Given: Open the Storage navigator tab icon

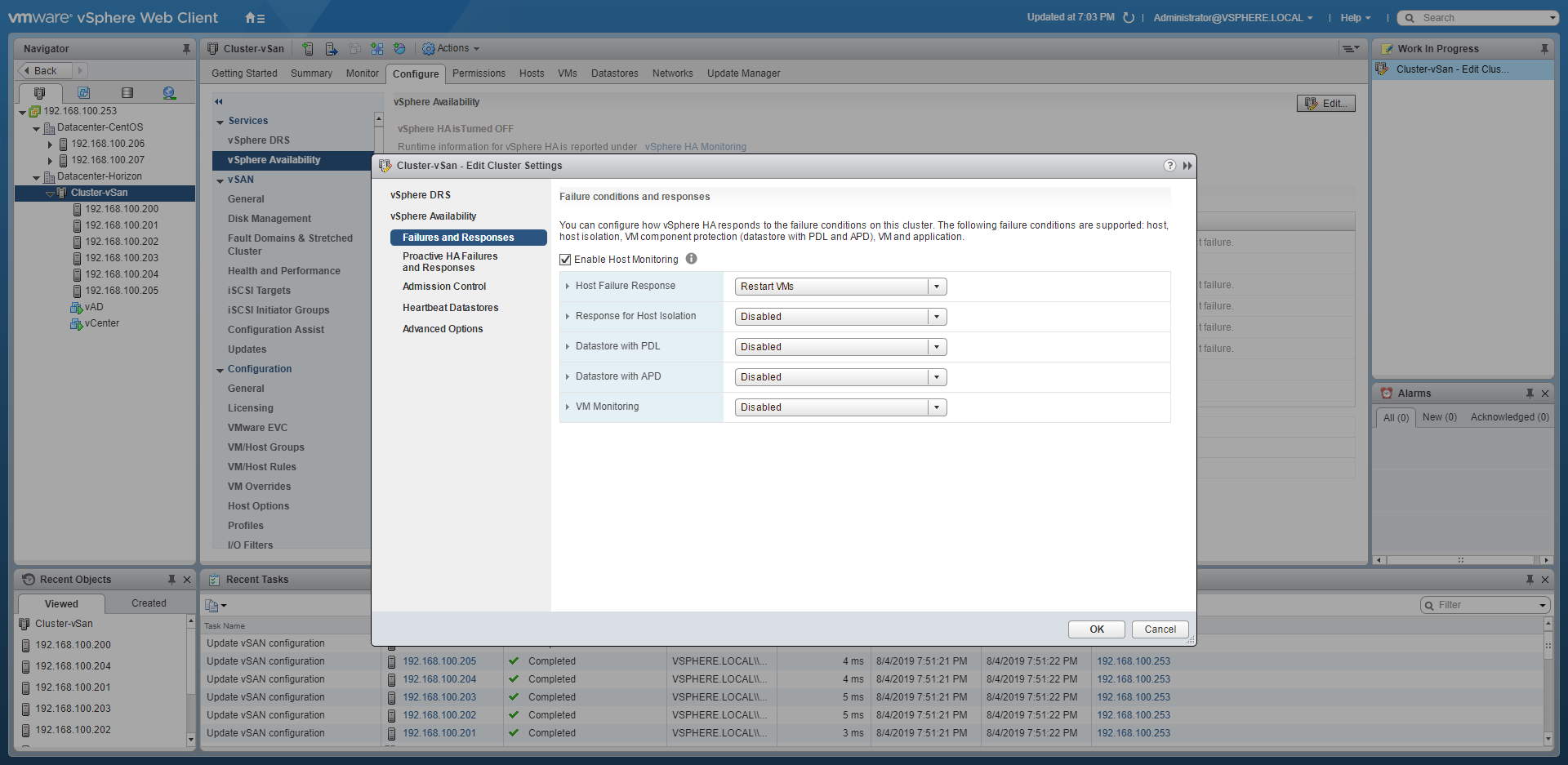Looking at the screenshot, I should 127,93.
